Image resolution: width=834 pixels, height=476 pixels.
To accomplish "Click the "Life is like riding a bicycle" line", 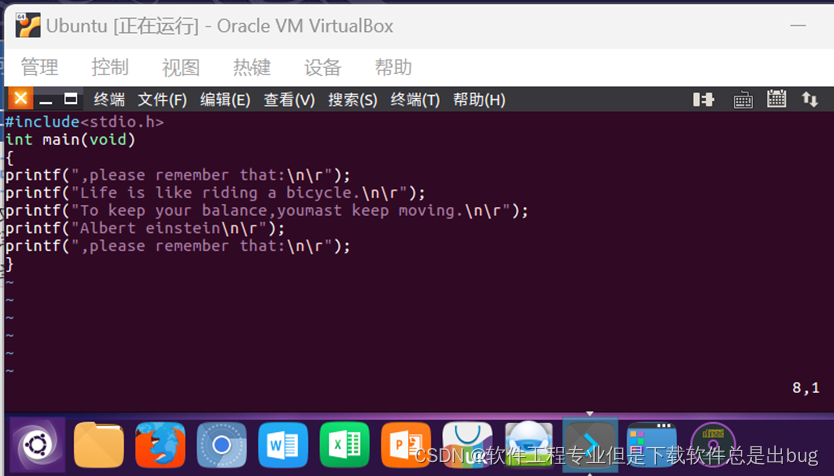I will pyautogui.click(x=215, y=193).
